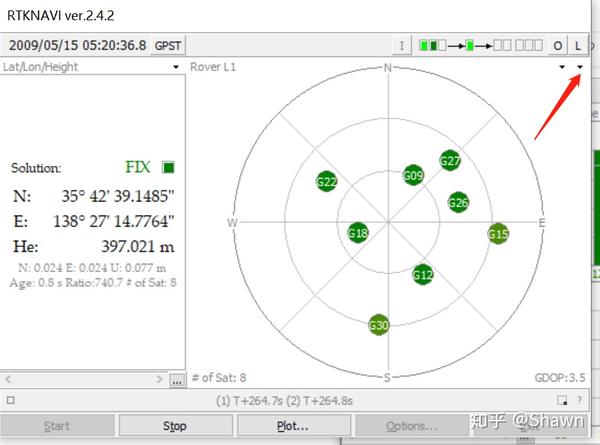Open the ellipsis button beside the scrollbar

coord(177,380)
